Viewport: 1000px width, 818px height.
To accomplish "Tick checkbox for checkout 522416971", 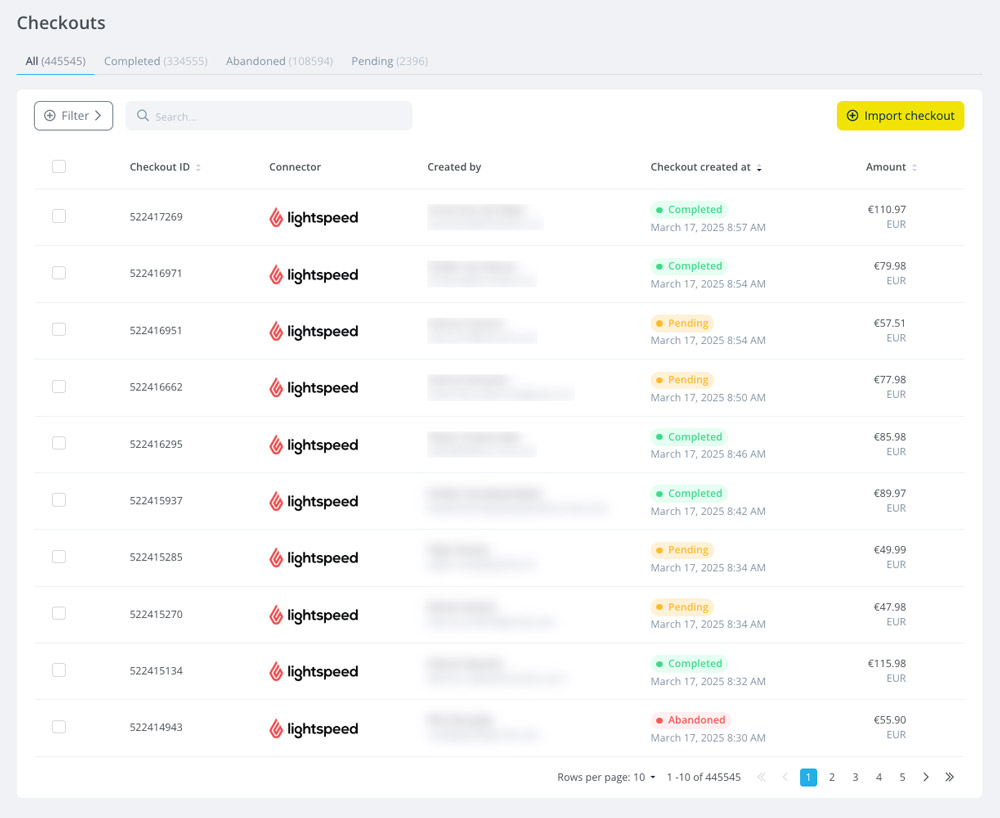I will coord(59,273).
